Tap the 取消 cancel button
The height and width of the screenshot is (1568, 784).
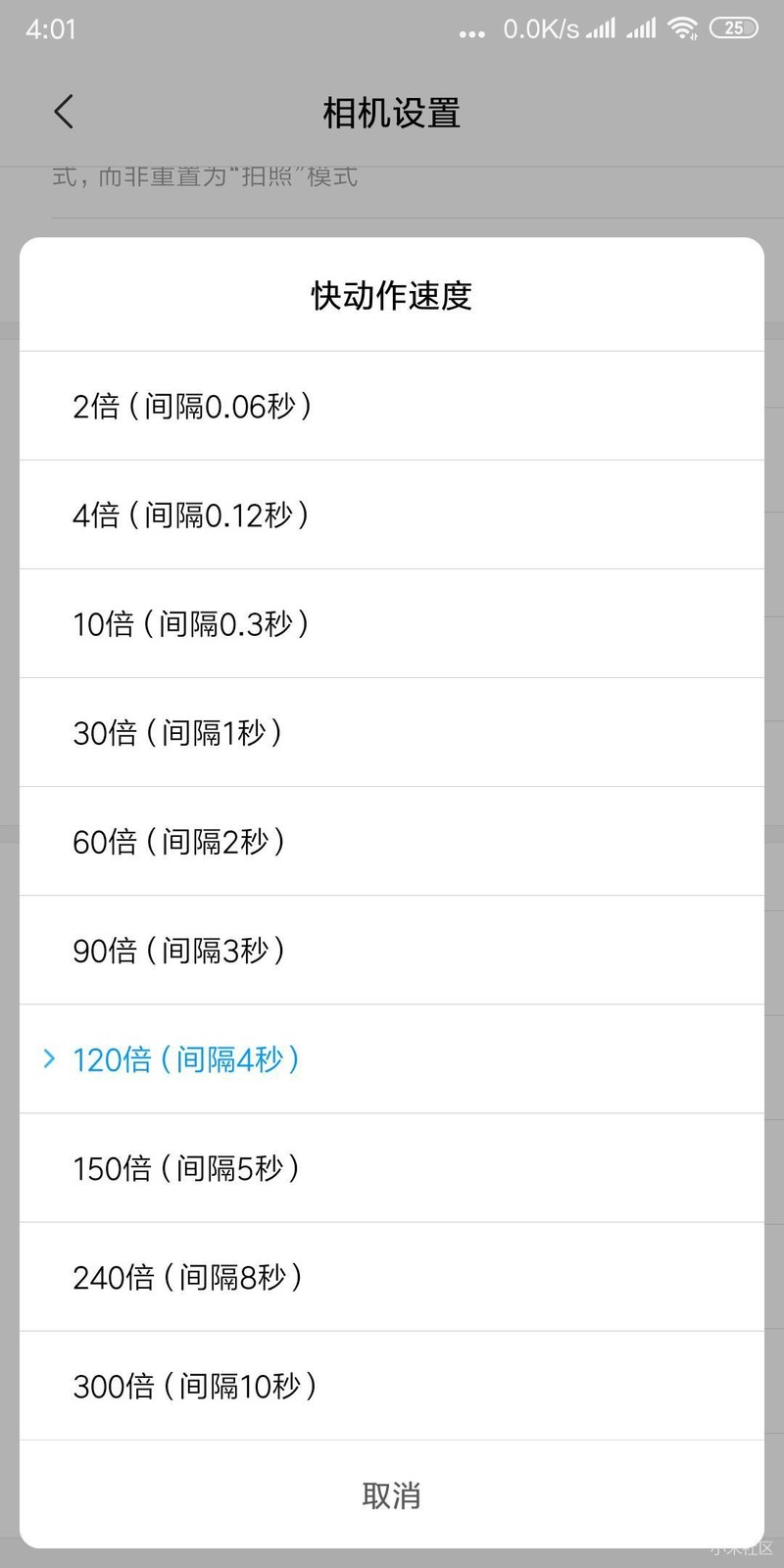coord(392,1494)
